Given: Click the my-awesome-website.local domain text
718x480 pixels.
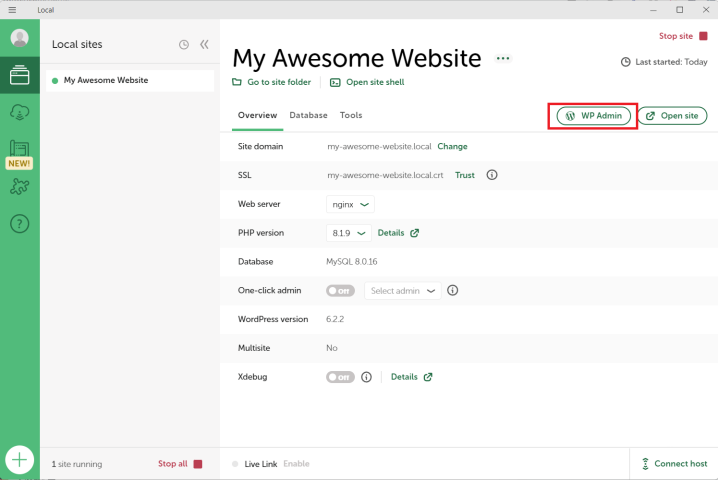Looking at the screenshot, I should point(379,147).
